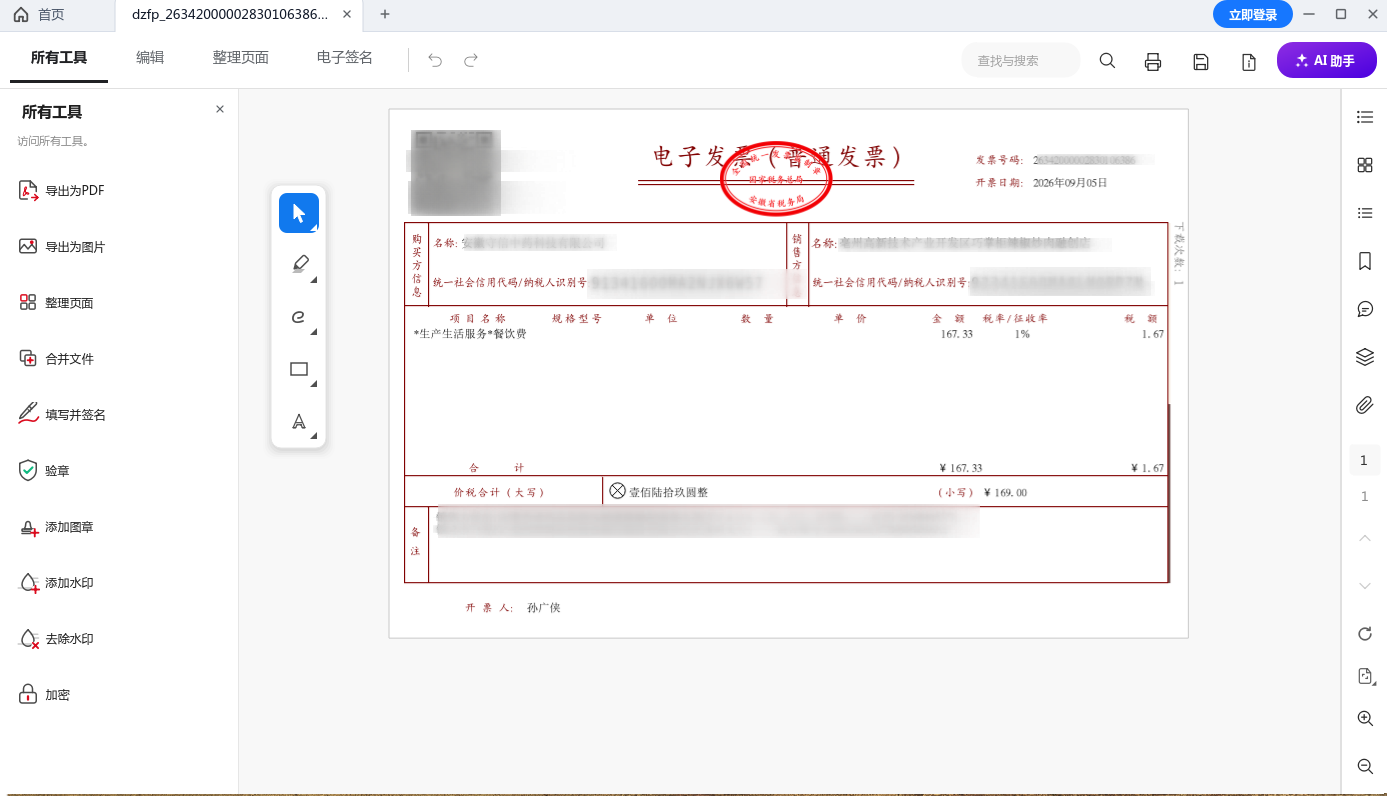Choose 导出为PDF in the tools panel
Viewport: 1387px width, 796px height.
pyautogui.click(x=62, y=191)
